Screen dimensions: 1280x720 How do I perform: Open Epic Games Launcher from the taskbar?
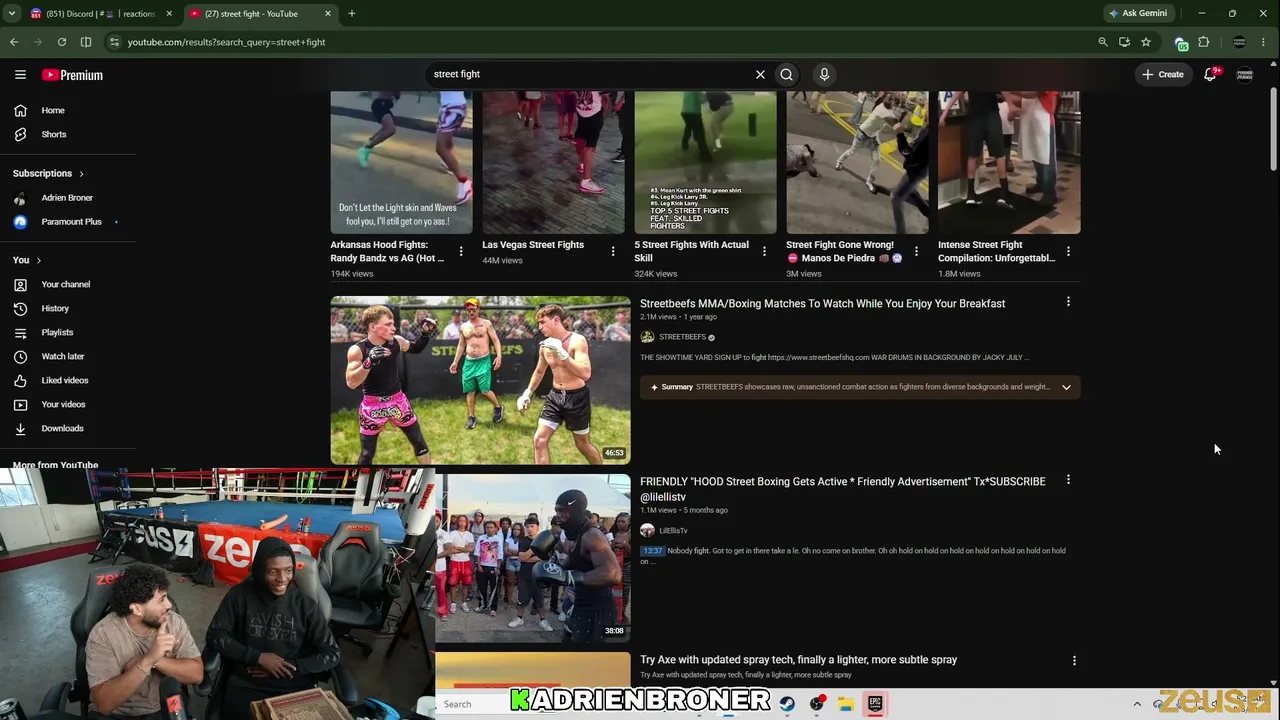(x=875, y=704)
